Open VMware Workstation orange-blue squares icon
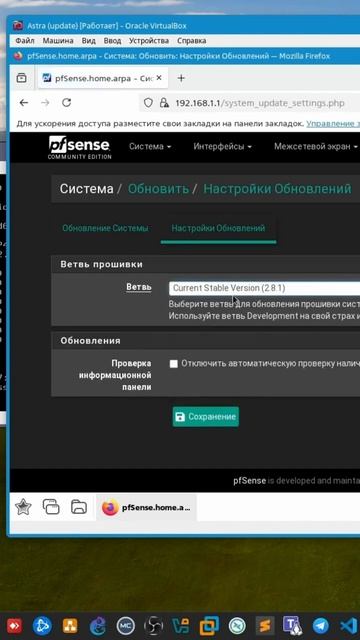The image size is (360, 640). click(x=209, y=626)
